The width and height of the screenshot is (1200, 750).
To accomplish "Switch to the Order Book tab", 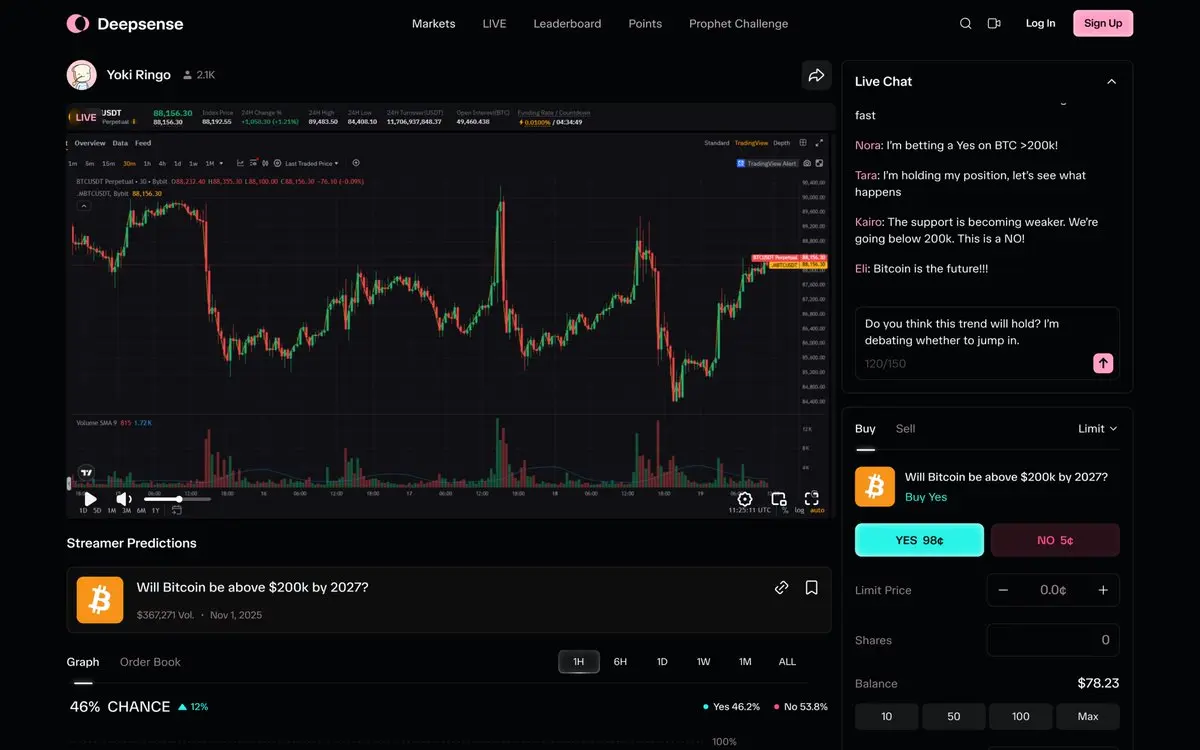I will [150, 662].
